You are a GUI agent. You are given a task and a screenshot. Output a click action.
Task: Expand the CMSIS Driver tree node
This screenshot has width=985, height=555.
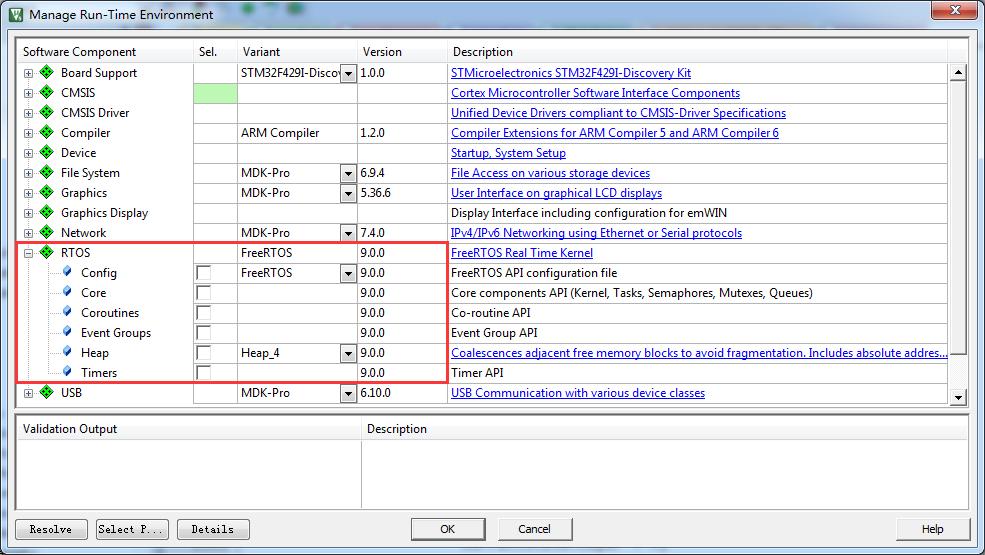(x=28, y=114)
